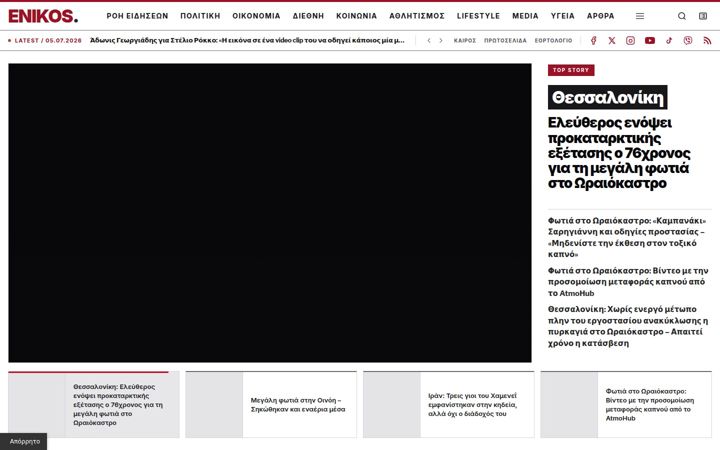Open AtmoHub smoke simulation video article
720x450 pixels.
point(628,282)
